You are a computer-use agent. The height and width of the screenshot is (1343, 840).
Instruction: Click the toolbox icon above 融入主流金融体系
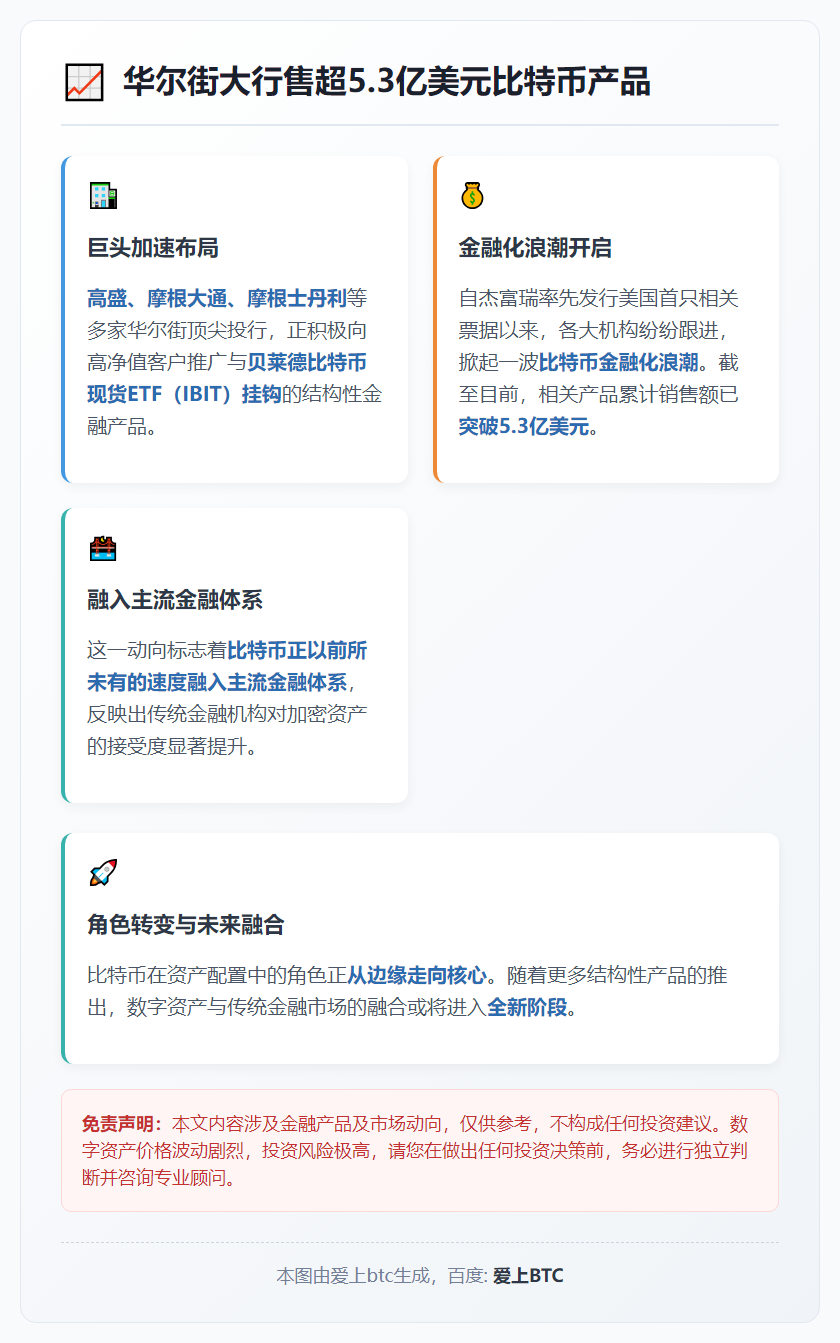[102, 548]
